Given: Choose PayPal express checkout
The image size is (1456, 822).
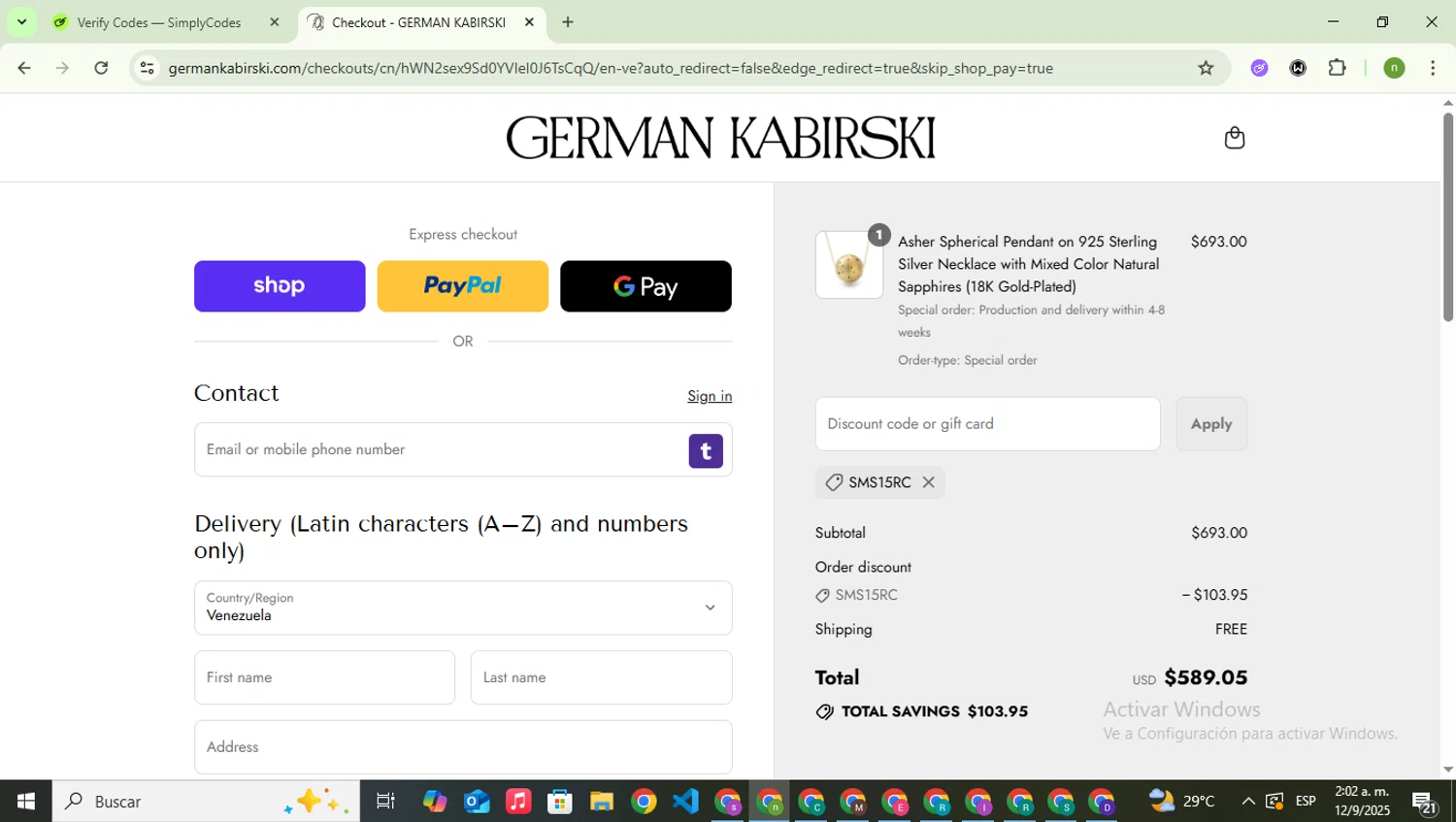Looking at the screenshot, I should click(x=462, y=286).
